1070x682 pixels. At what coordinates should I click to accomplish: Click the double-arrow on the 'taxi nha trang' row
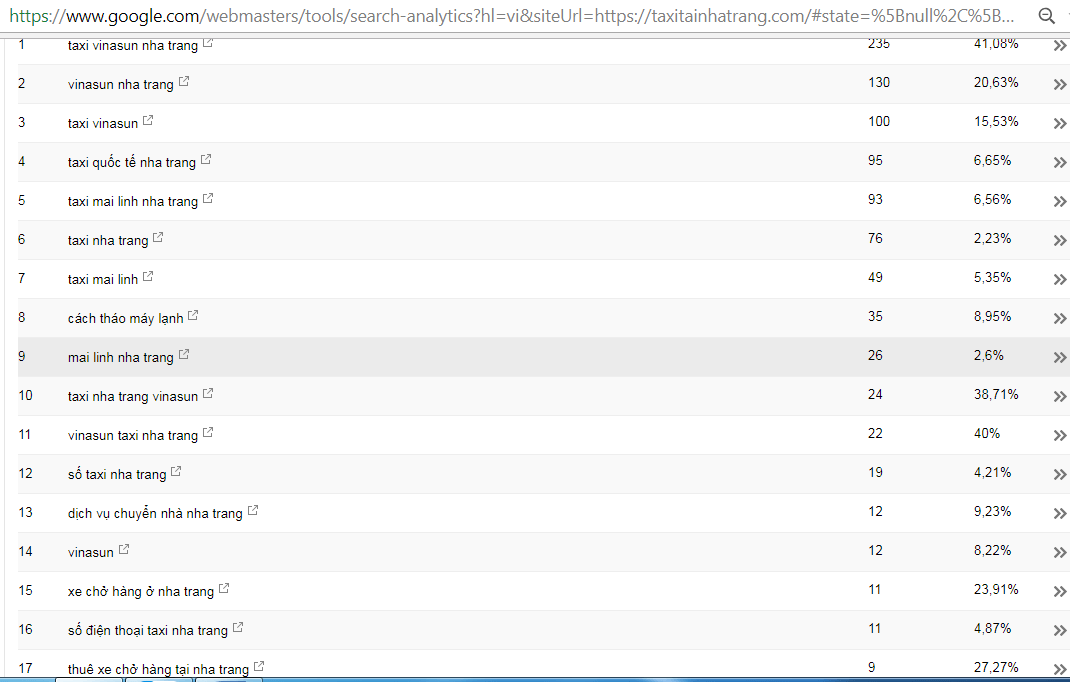[x=1059, y=240]
